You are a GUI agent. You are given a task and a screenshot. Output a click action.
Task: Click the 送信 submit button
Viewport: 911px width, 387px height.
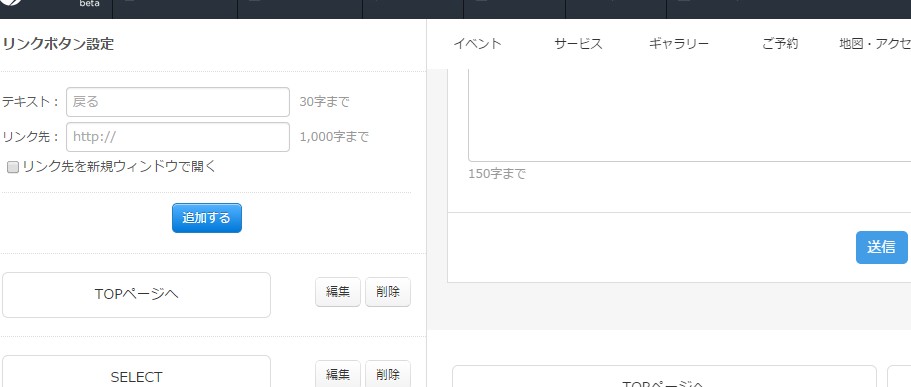[881, 247]
